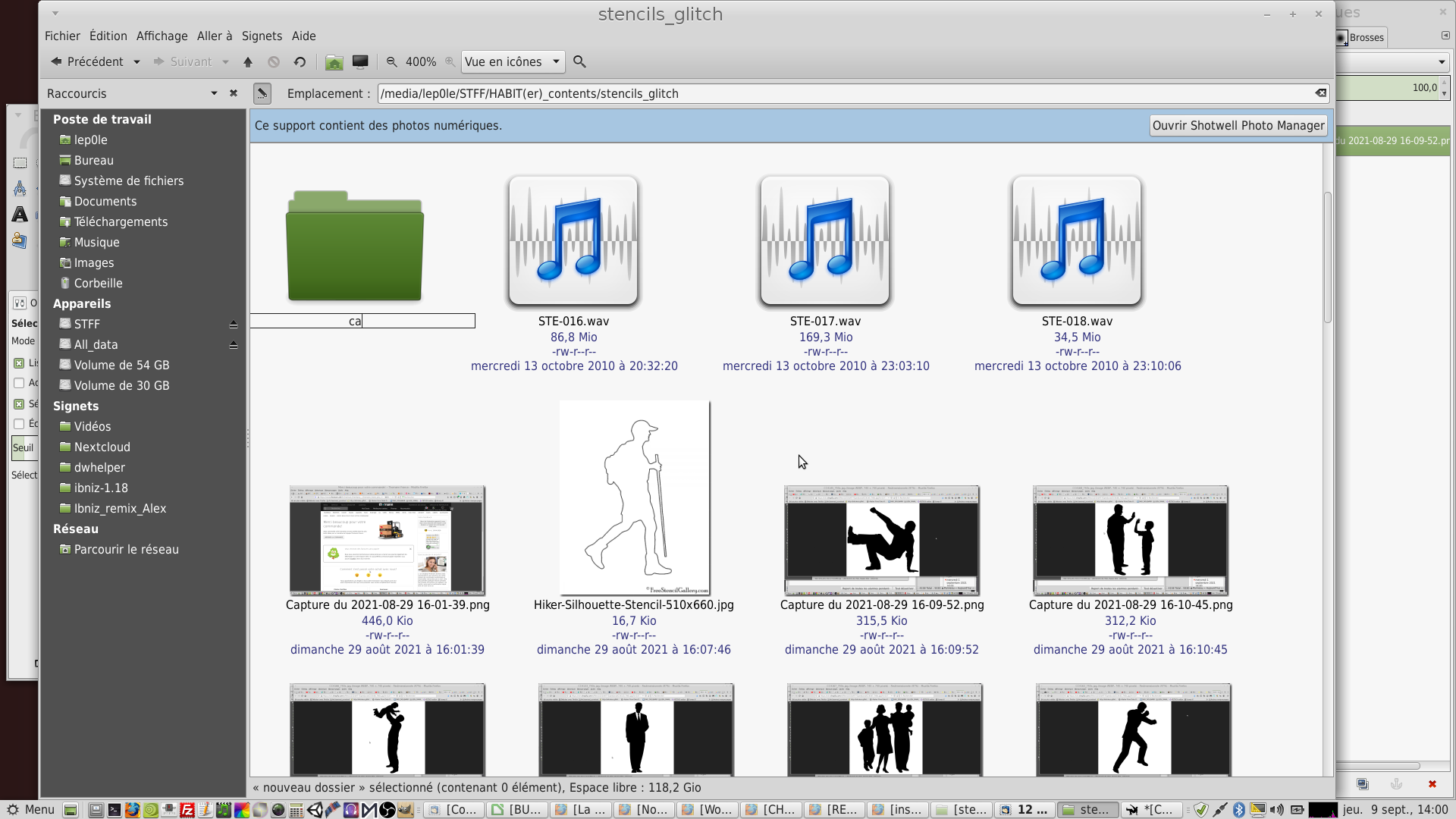Click the up-to-parent-folder arrow icon

coord(248,62)
